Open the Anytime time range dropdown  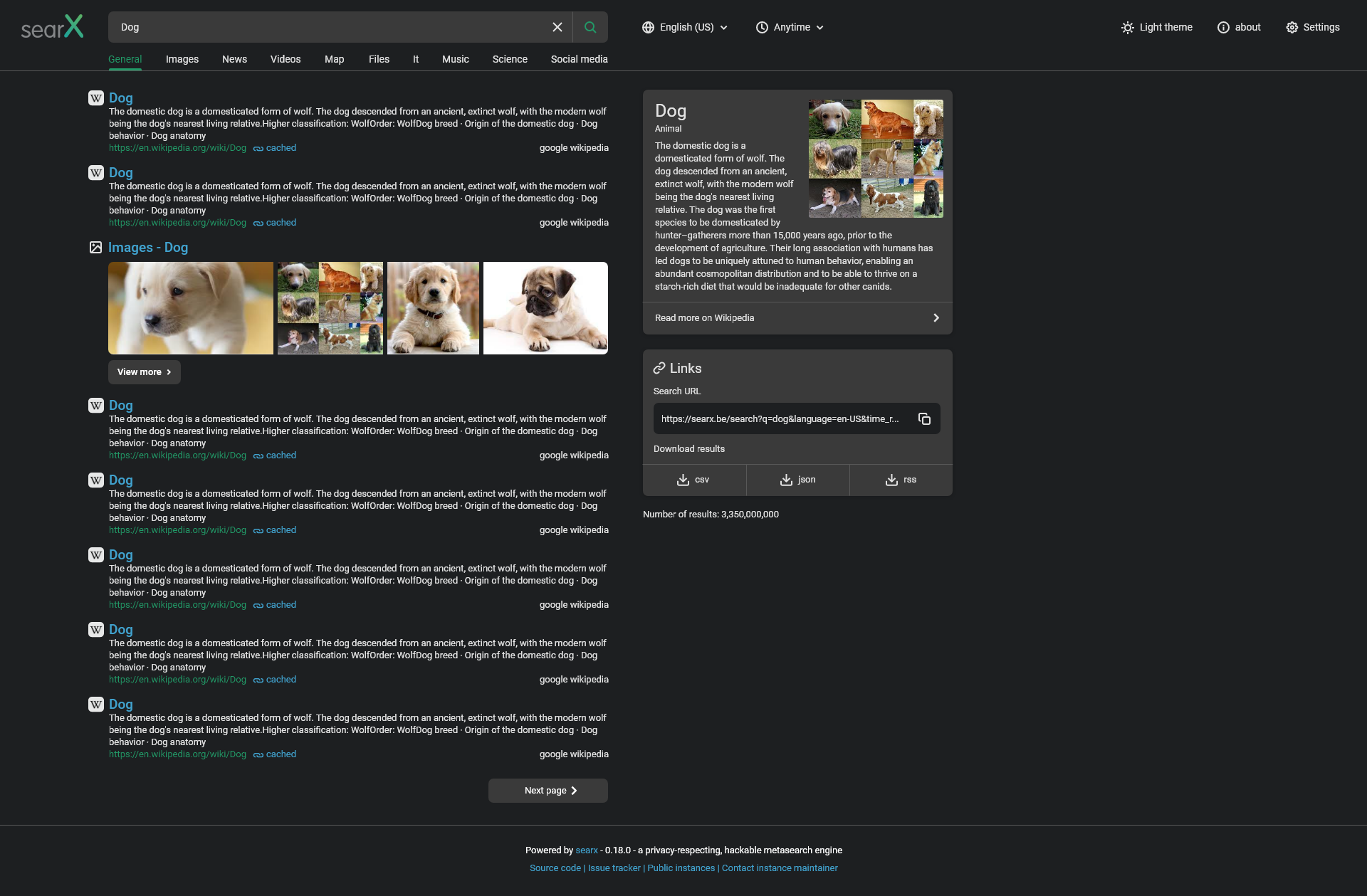click(790, 26)
